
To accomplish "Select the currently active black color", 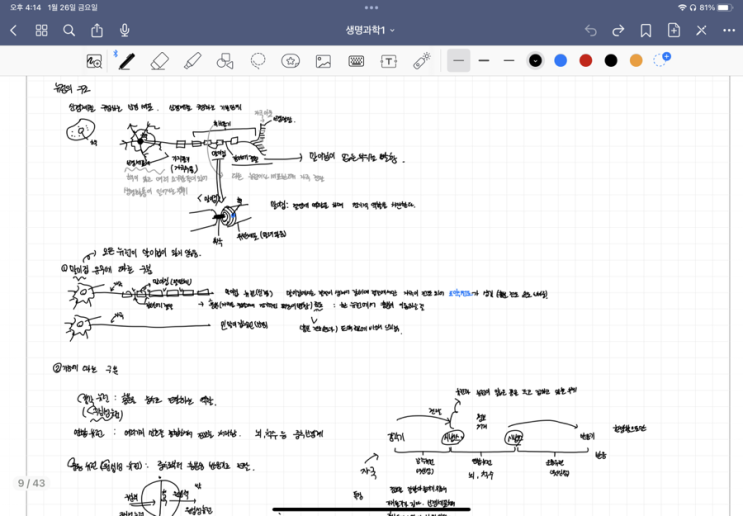I will [535, 61].
